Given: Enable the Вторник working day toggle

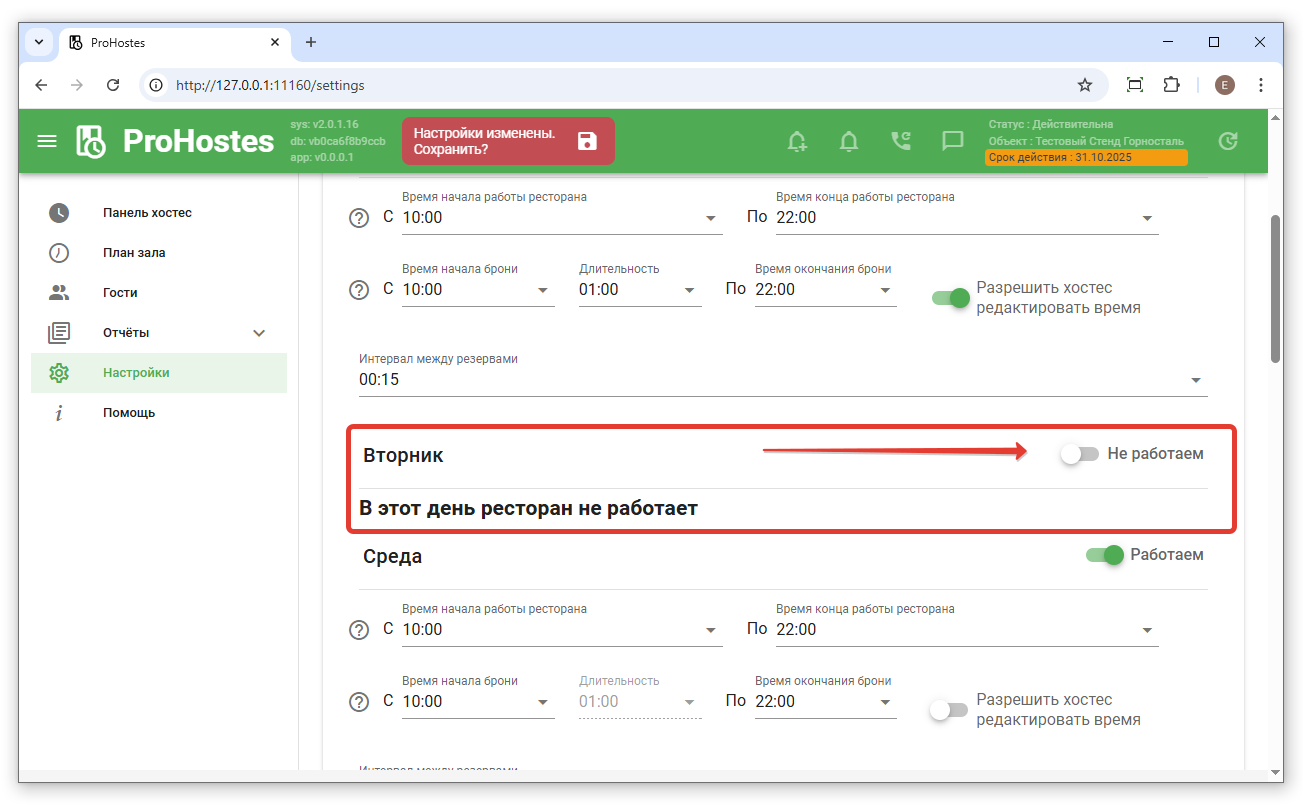Looking at the screenshot, I should [x=1079, y=454].
